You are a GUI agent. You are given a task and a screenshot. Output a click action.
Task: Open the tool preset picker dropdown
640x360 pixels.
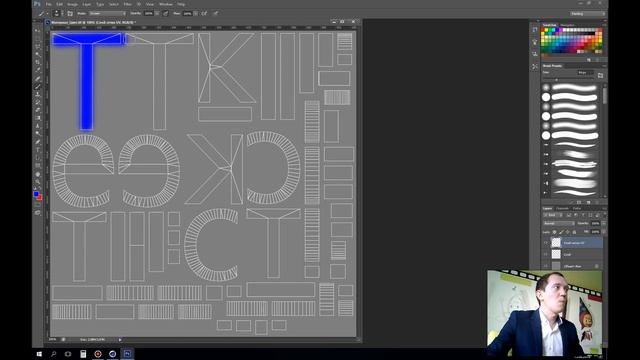click(x=48, y=13)
